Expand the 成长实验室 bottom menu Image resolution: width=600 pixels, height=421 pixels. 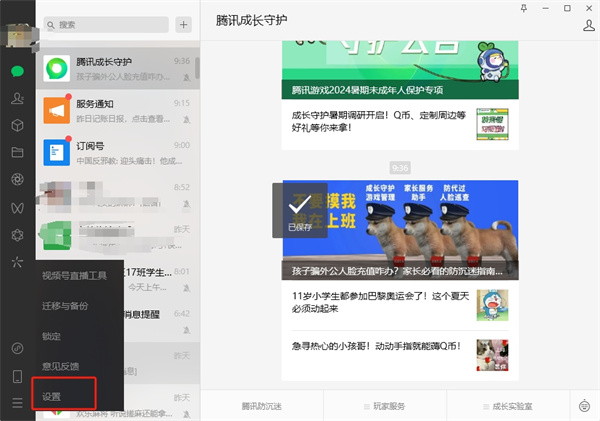508,406
